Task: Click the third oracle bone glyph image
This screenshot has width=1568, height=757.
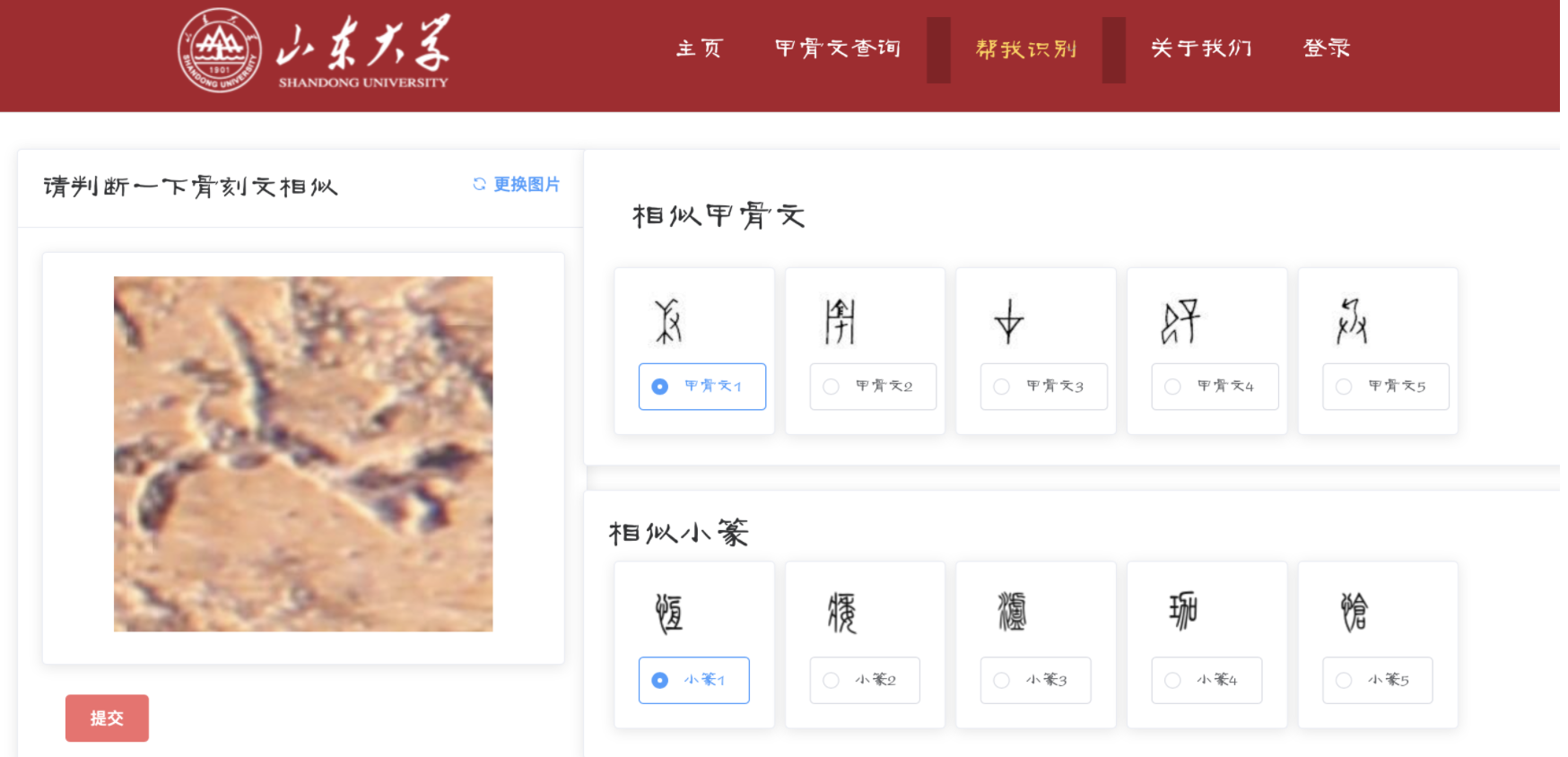Action: pyautogui.click(x=1009, y=321)
